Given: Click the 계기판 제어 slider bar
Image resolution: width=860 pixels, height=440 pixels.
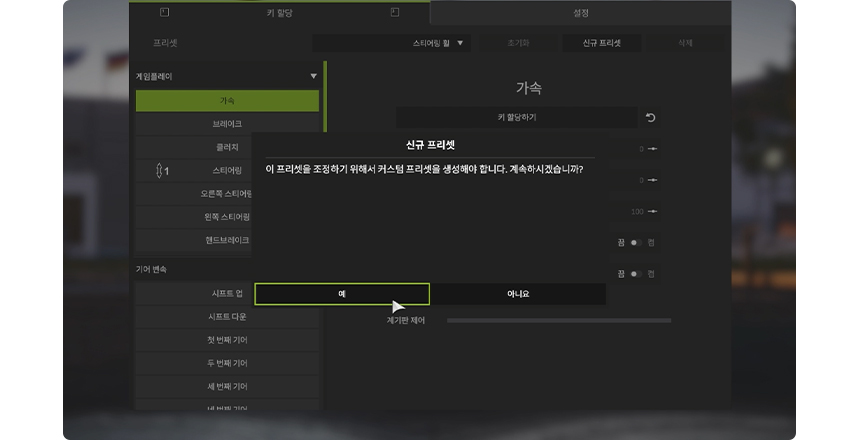Looking at the screenshot, I should (558, 320).
